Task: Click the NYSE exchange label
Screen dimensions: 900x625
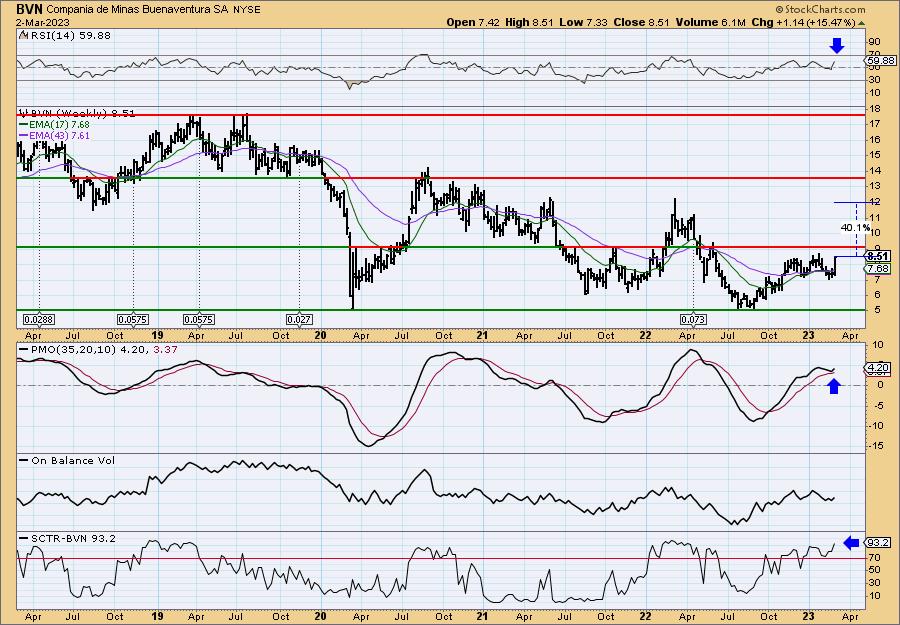Action: point(246,10)
